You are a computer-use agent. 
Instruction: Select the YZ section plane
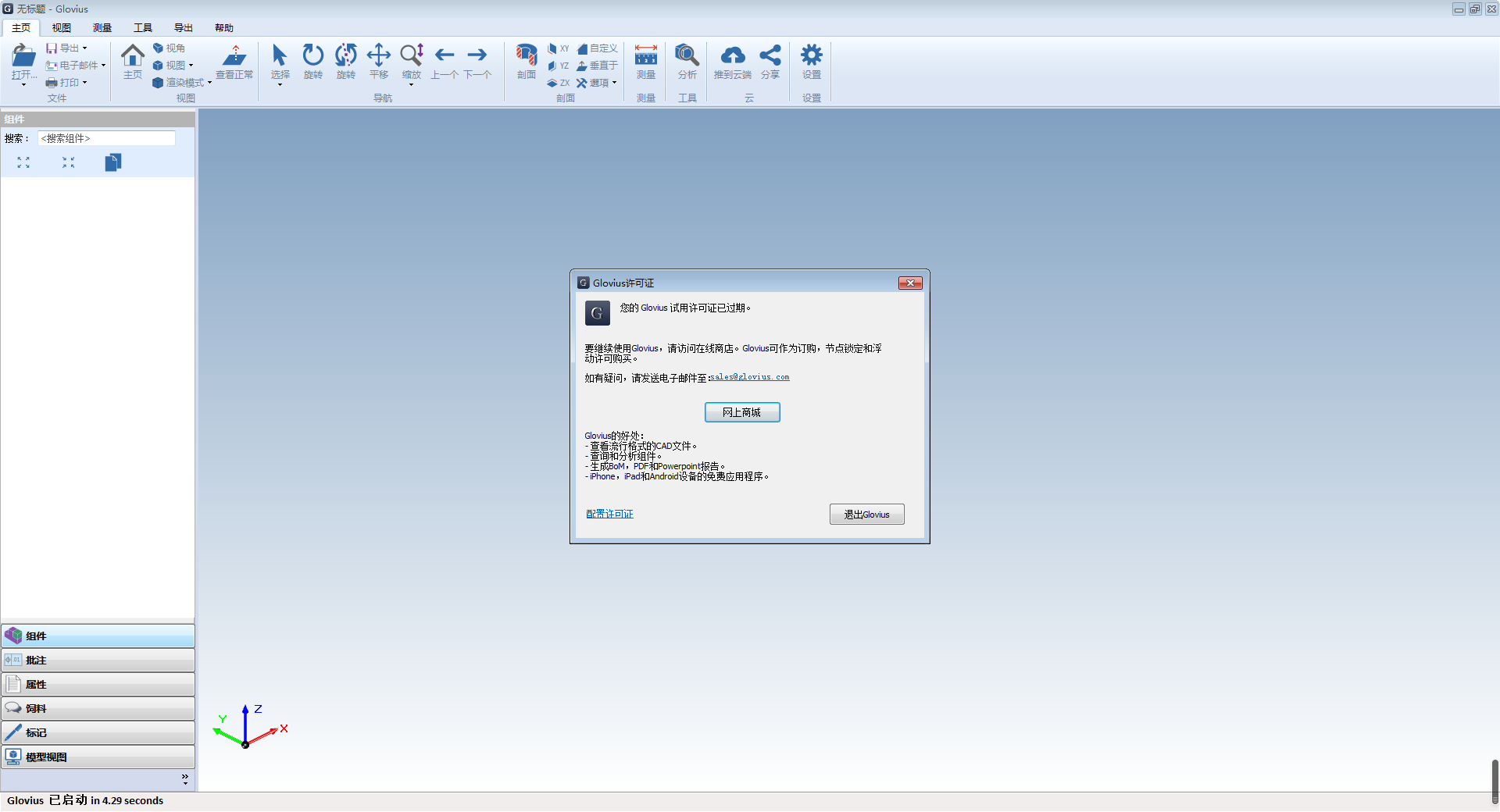pos(558,66)
